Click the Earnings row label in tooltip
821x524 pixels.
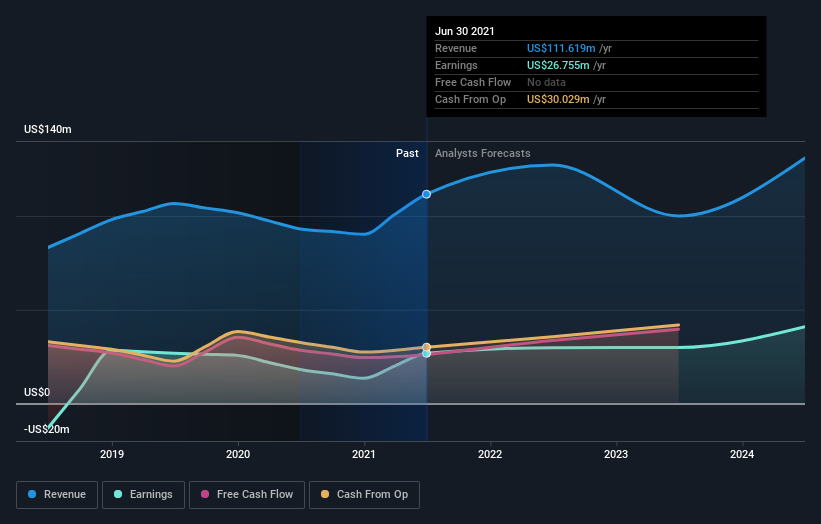point(457,65)
